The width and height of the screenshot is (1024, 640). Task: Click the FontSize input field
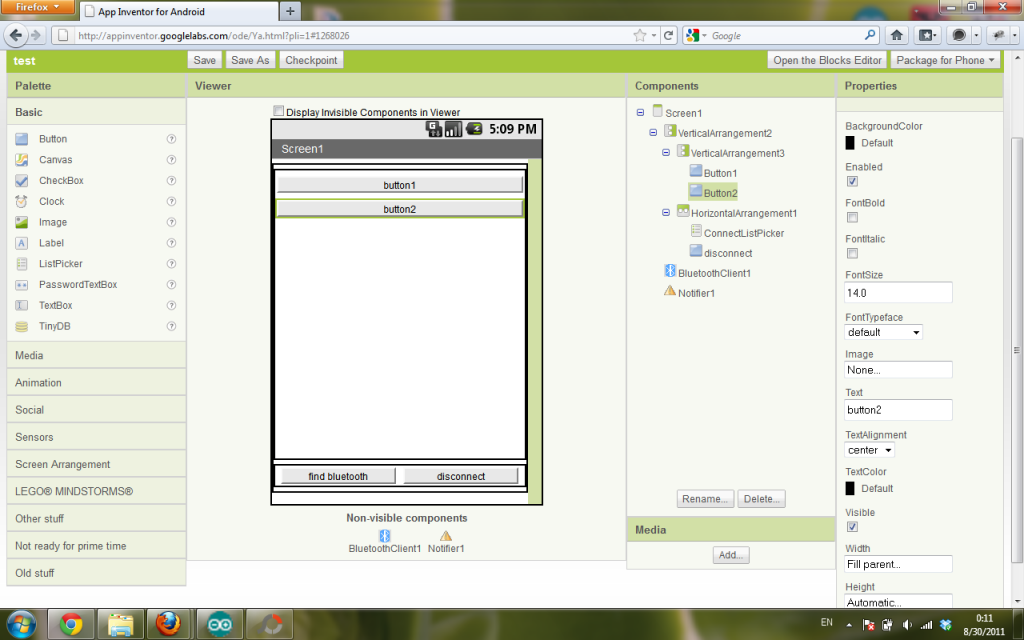898,293
